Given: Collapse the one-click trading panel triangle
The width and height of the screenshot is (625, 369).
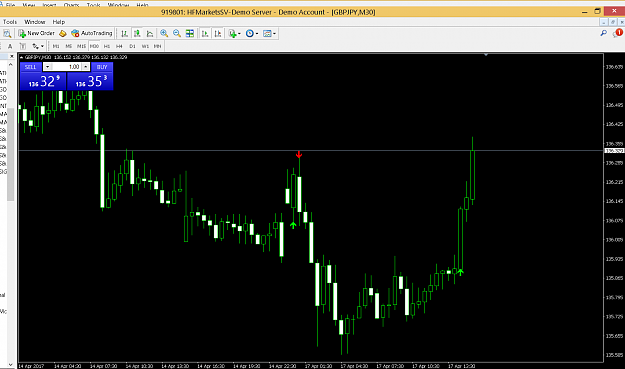Looking at the screenshot, I should pos(22,57).
